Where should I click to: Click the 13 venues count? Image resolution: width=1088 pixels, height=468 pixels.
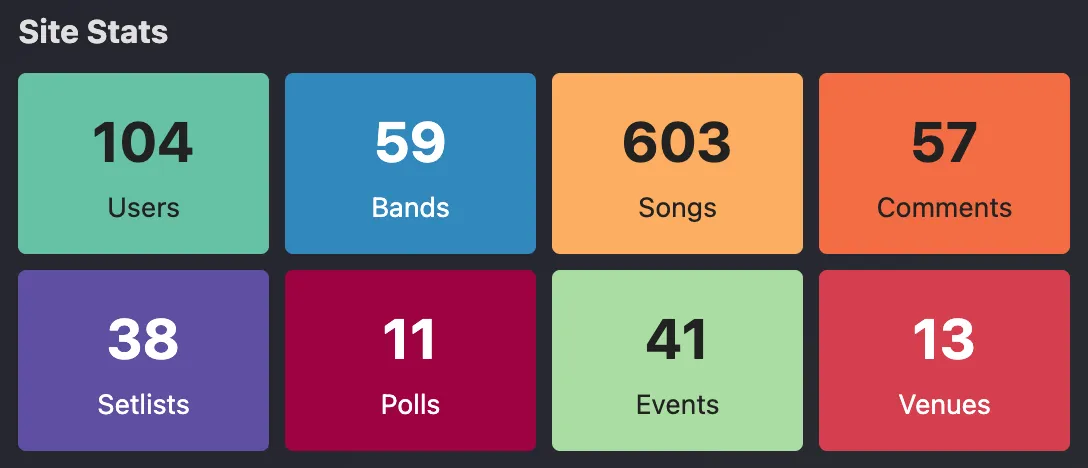944,339
